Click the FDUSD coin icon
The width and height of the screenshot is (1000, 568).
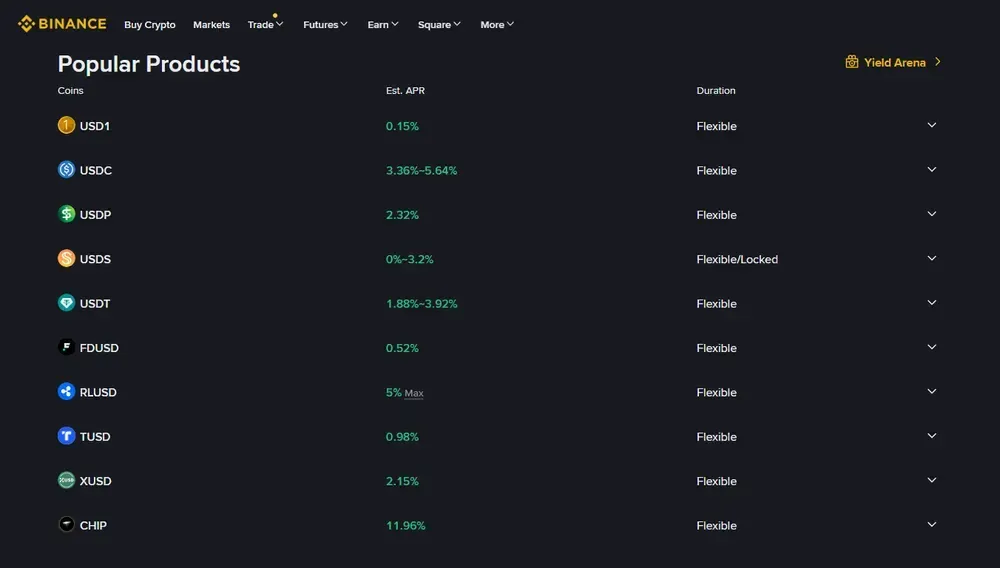pyautogui.click(x=66, y=347)
